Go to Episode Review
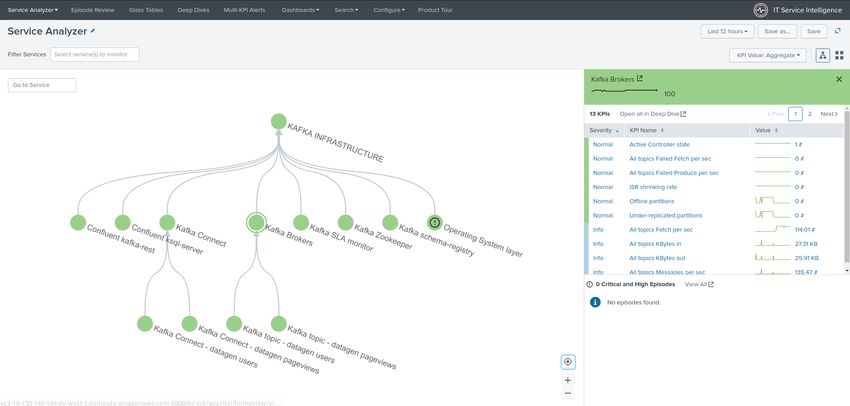The image size is (850, 406). tap(93, 10)
